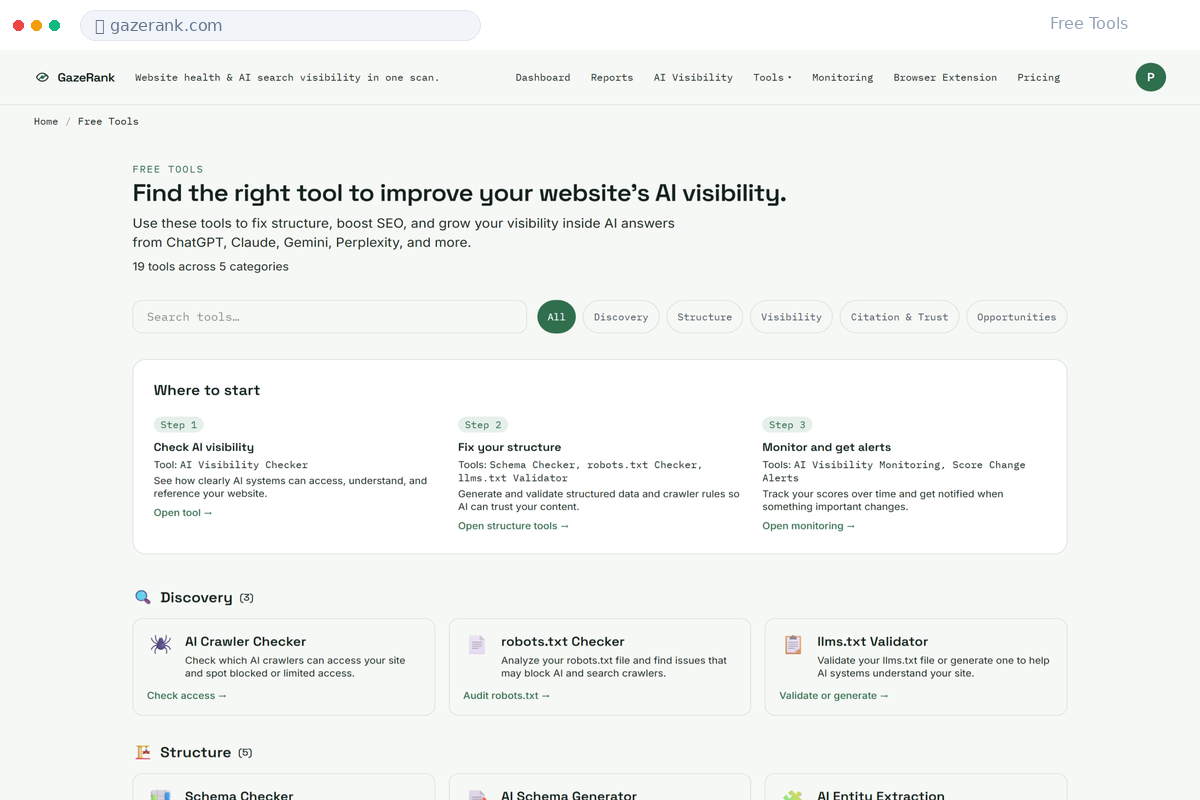This screenshot has height=800, width=1200.
Task: Click the Discovery magnifying glass icon
Action: [x=142, y=597]
